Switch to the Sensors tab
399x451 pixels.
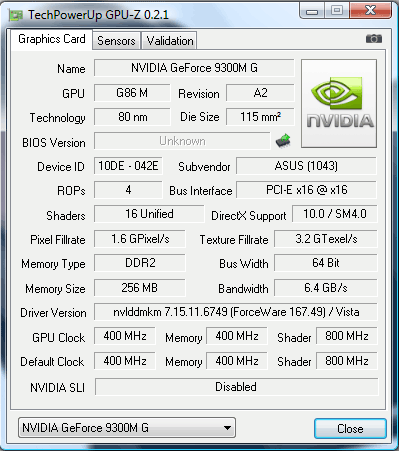(x=116, y=41)
